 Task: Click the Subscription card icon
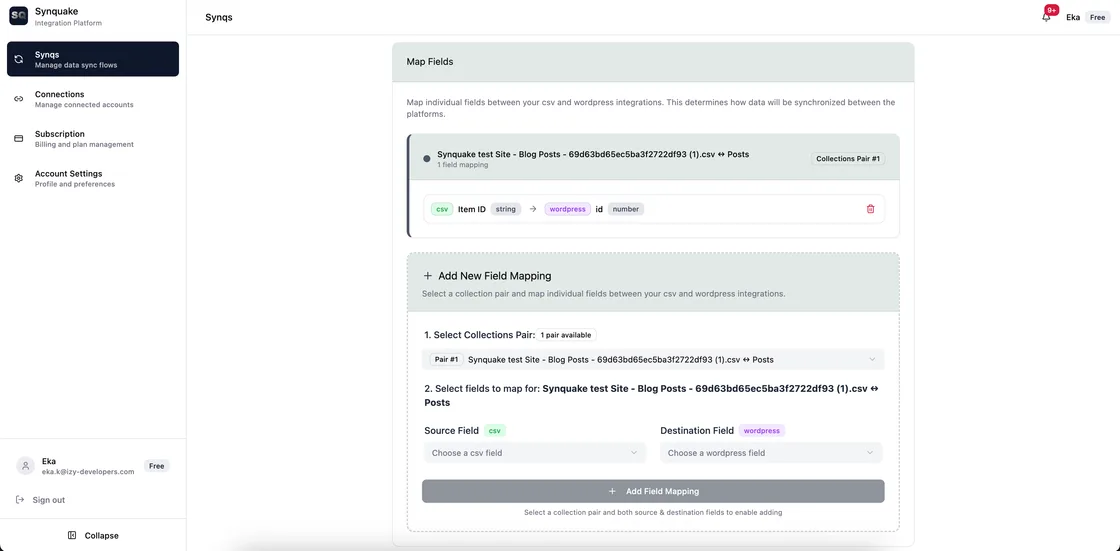point(19,139)
